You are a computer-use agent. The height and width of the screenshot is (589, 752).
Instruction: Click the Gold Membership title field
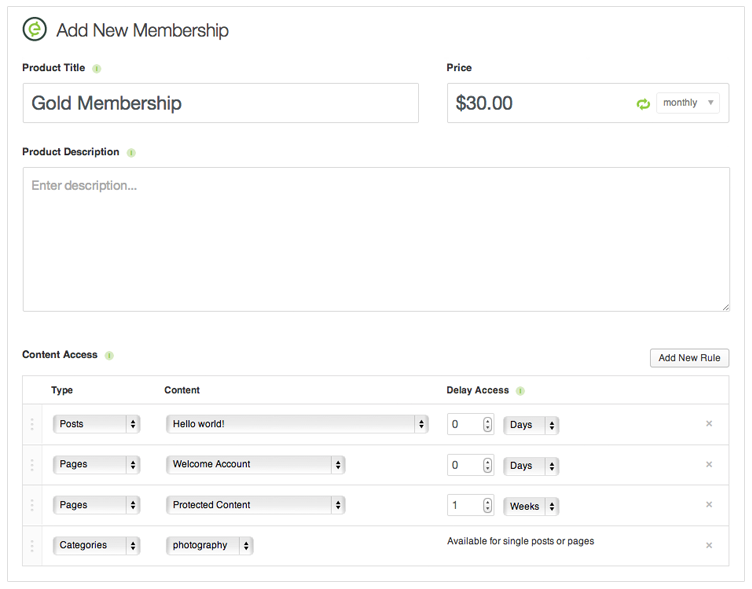pyautogui.click(x=220, y=103)
